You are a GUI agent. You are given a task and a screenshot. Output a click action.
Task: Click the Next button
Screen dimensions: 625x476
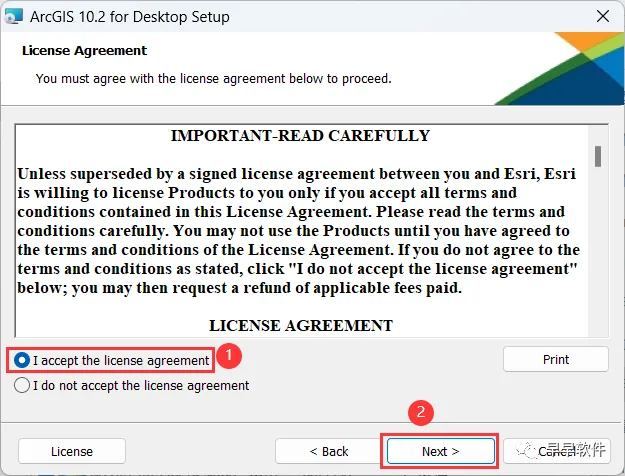click(x=440, y=451)
